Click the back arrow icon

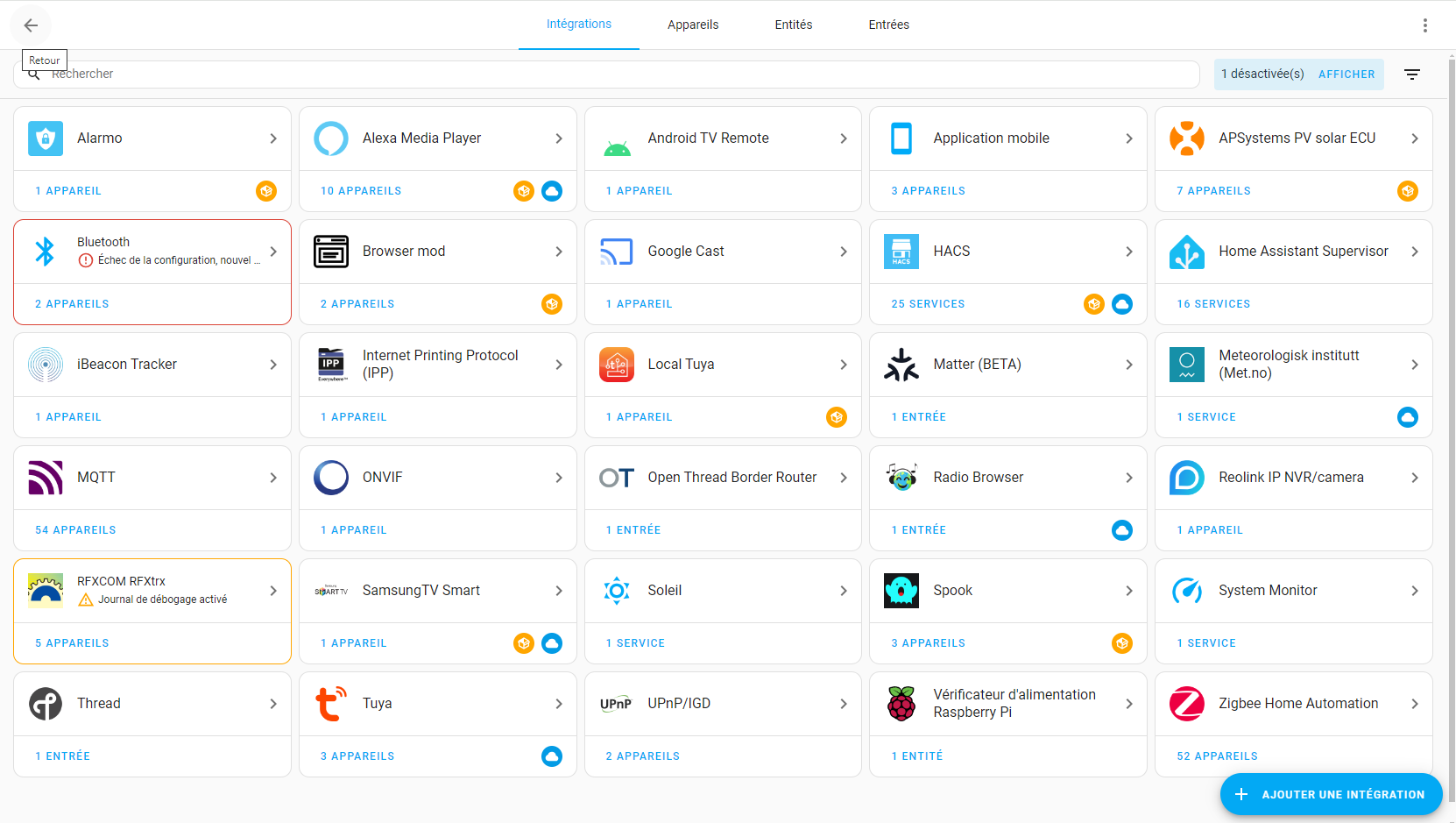(31, 25)
